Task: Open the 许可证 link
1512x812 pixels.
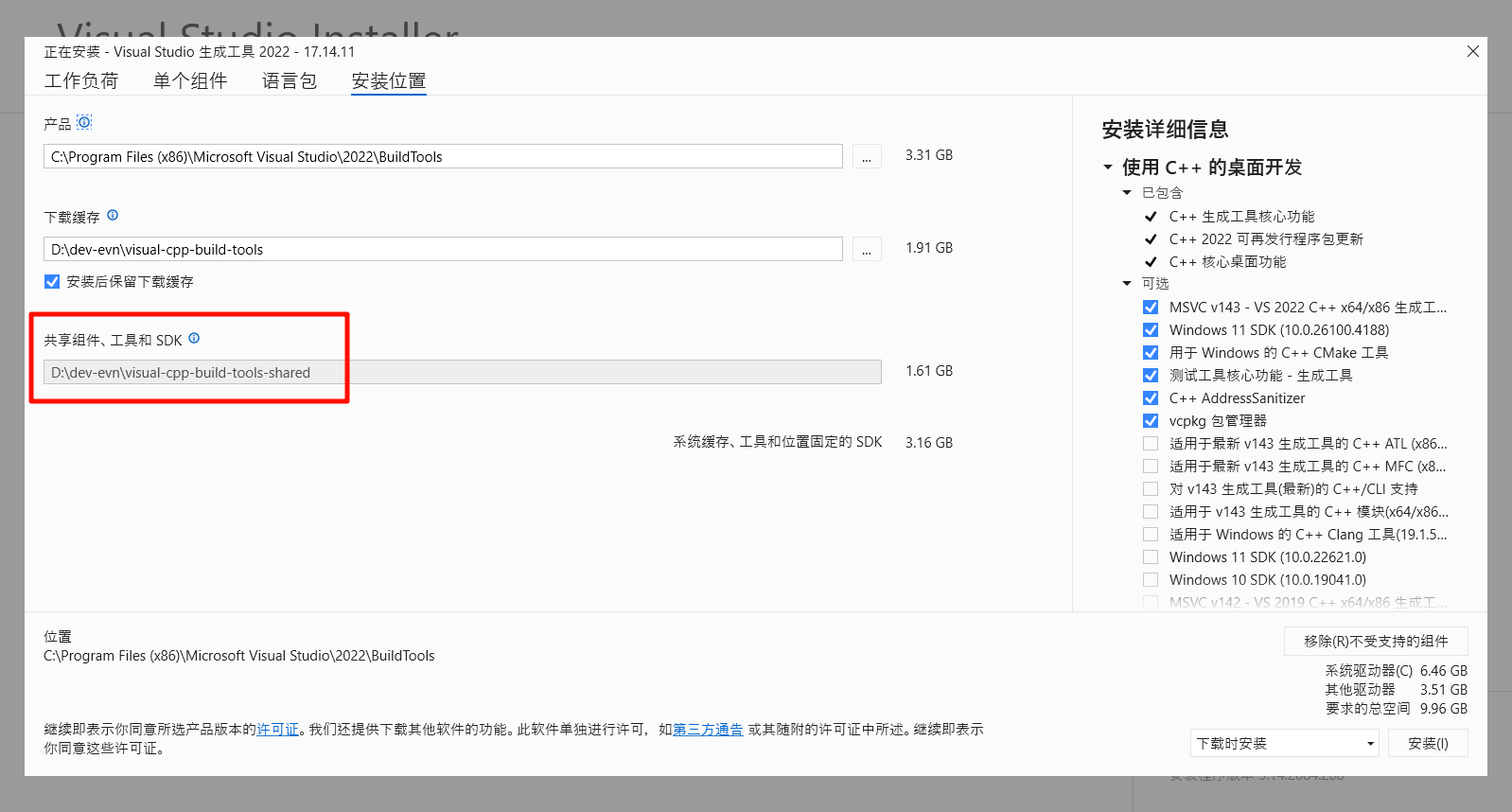Action: pyautogui.click(x=278, y=730)
